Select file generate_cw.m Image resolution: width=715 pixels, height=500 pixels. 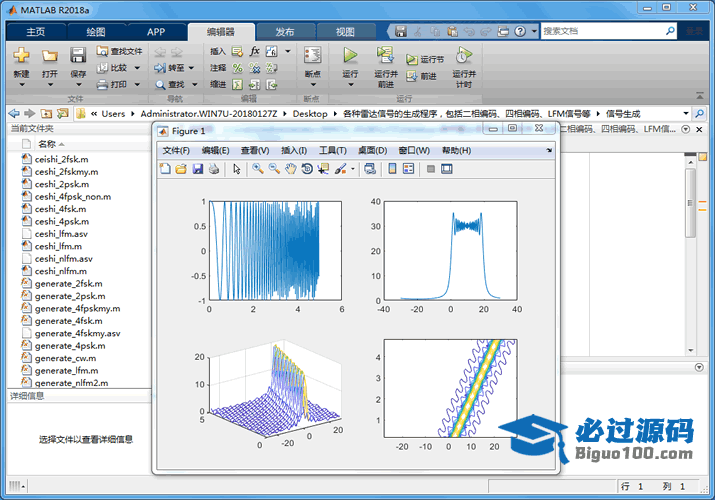point(65,358)
